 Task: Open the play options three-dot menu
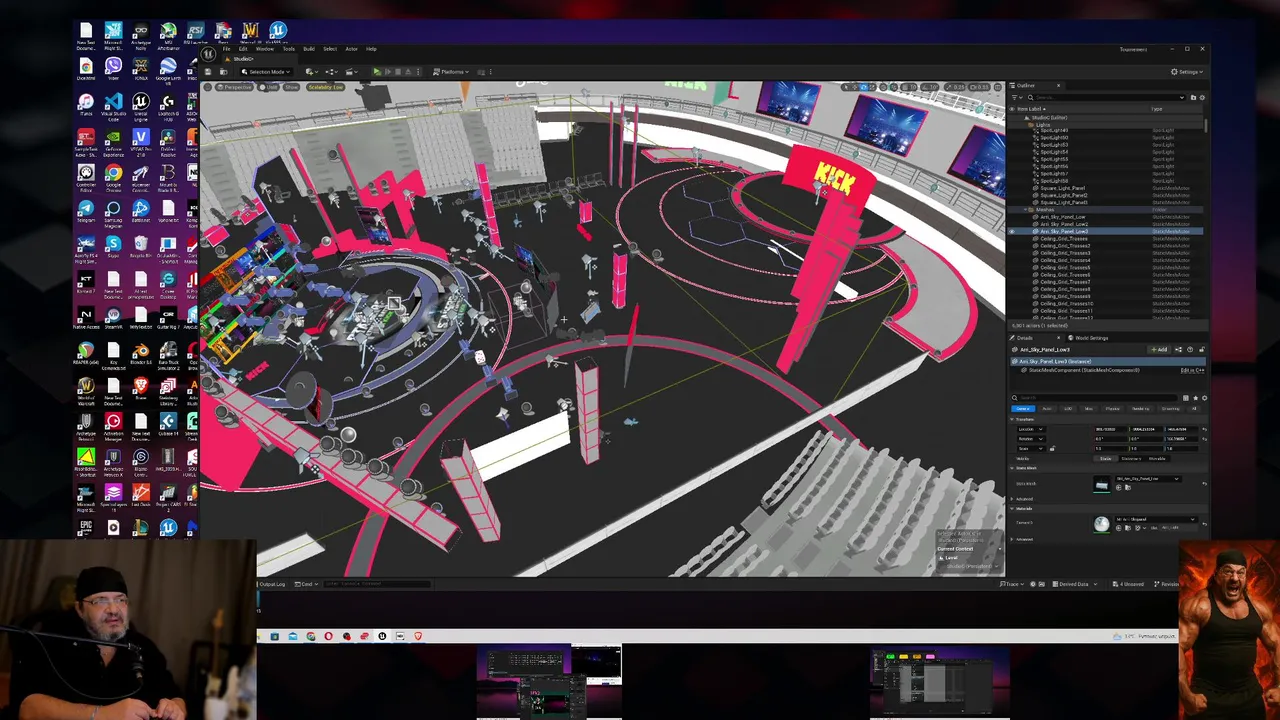coord(418,72)
